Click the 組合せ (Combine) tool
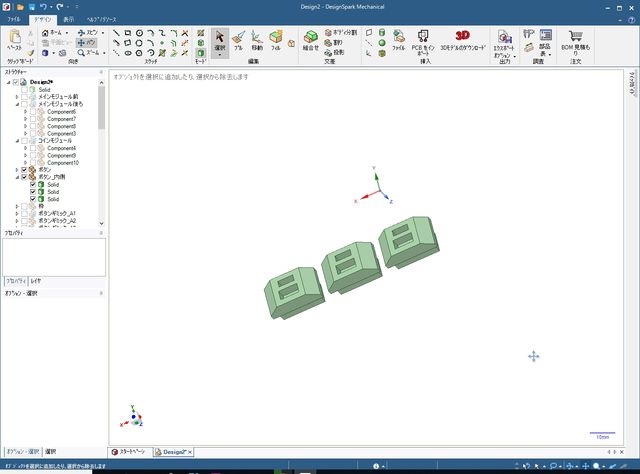 (x=311, y=40)
